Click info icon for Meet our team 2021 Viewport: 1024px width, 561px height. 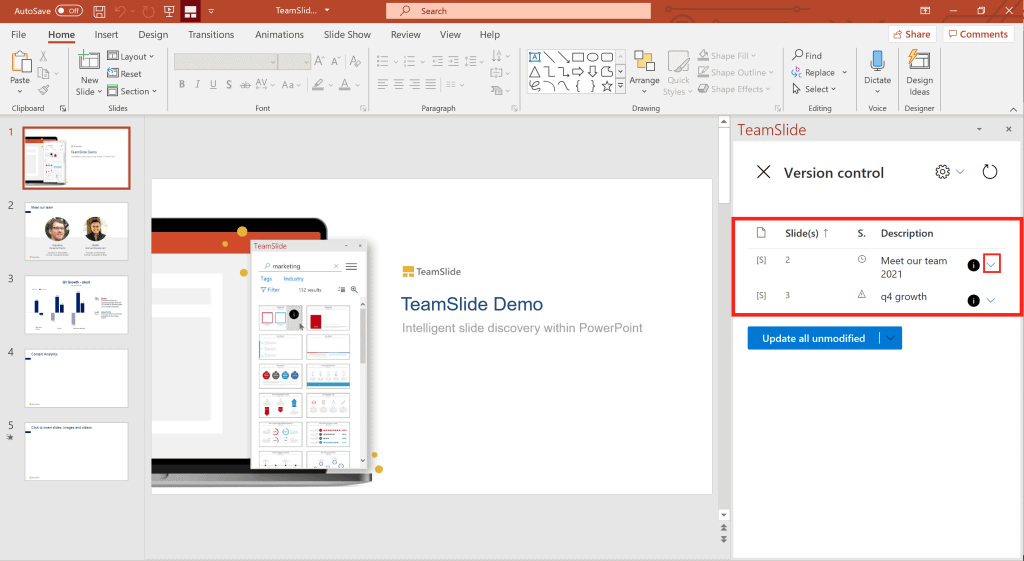pos(973,265)
